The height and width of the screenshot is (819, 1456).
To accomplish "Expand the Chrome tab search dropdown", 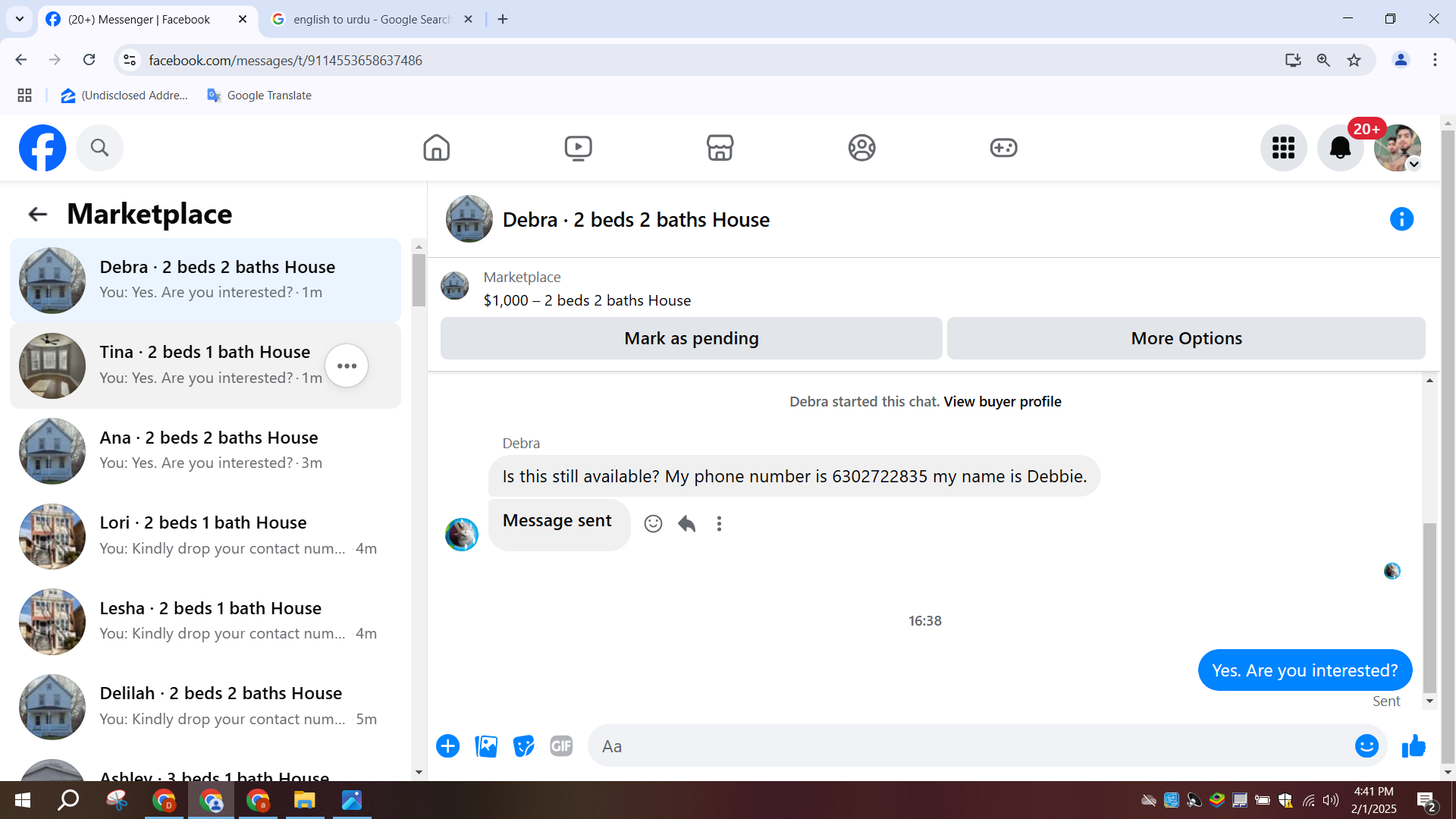I will pos(20,19).
